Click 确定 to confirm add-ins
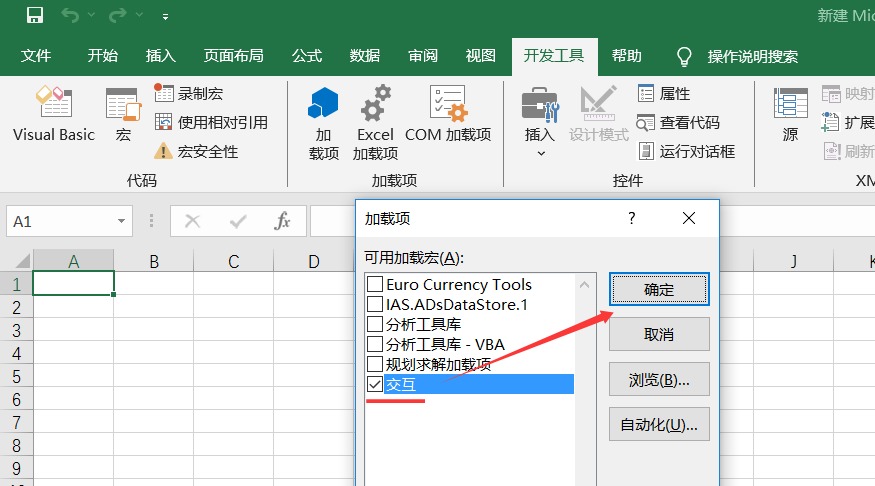The width and height of the screenshot is (875, 486). tap(659, 289)
